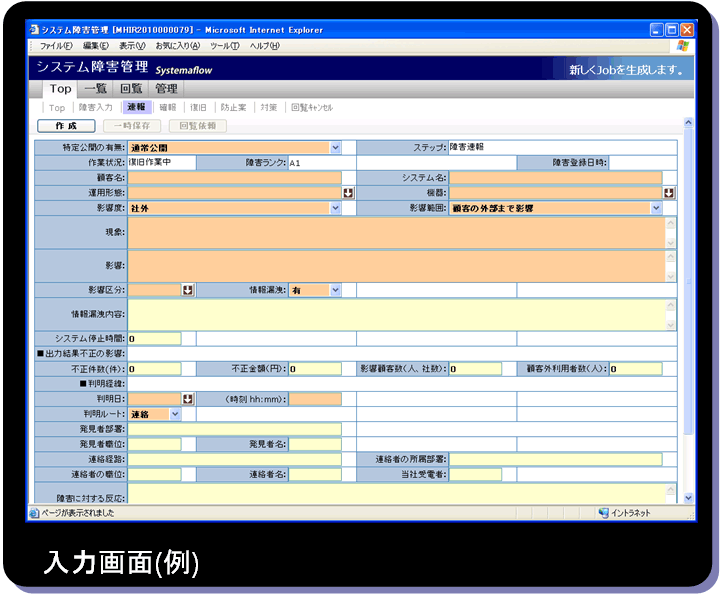Go to the 復旧 sub-tab
720x597 pixels.
click(198, 107)
